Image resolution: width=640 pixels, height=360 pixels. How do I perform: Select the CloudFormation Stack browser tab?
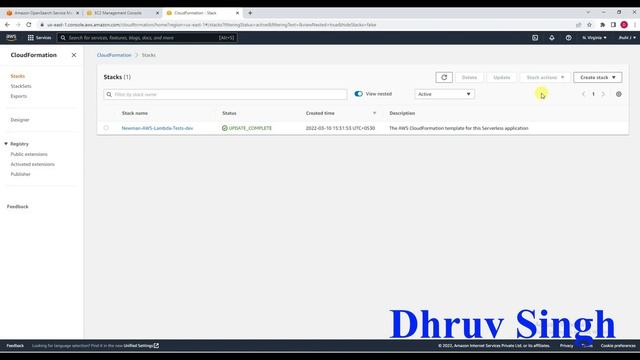point(202,13)
